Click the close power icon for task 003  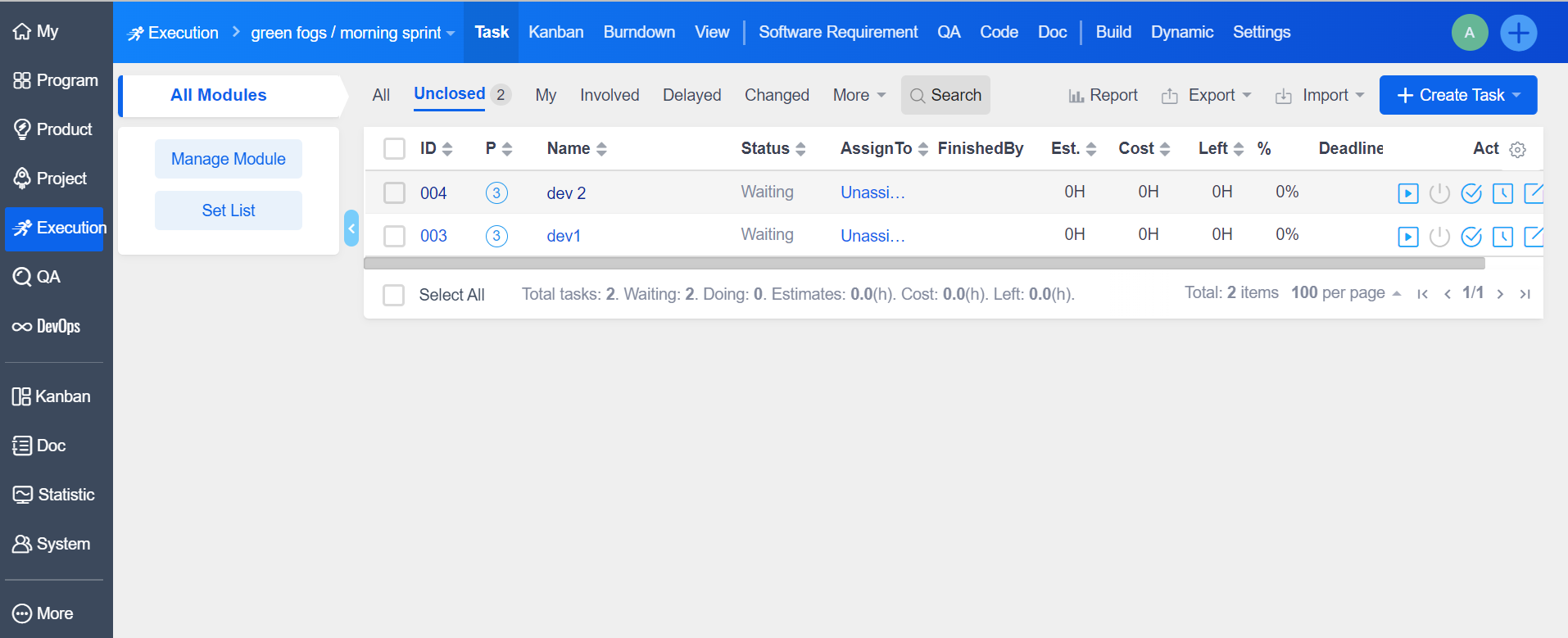click(x=1439, y=237)
